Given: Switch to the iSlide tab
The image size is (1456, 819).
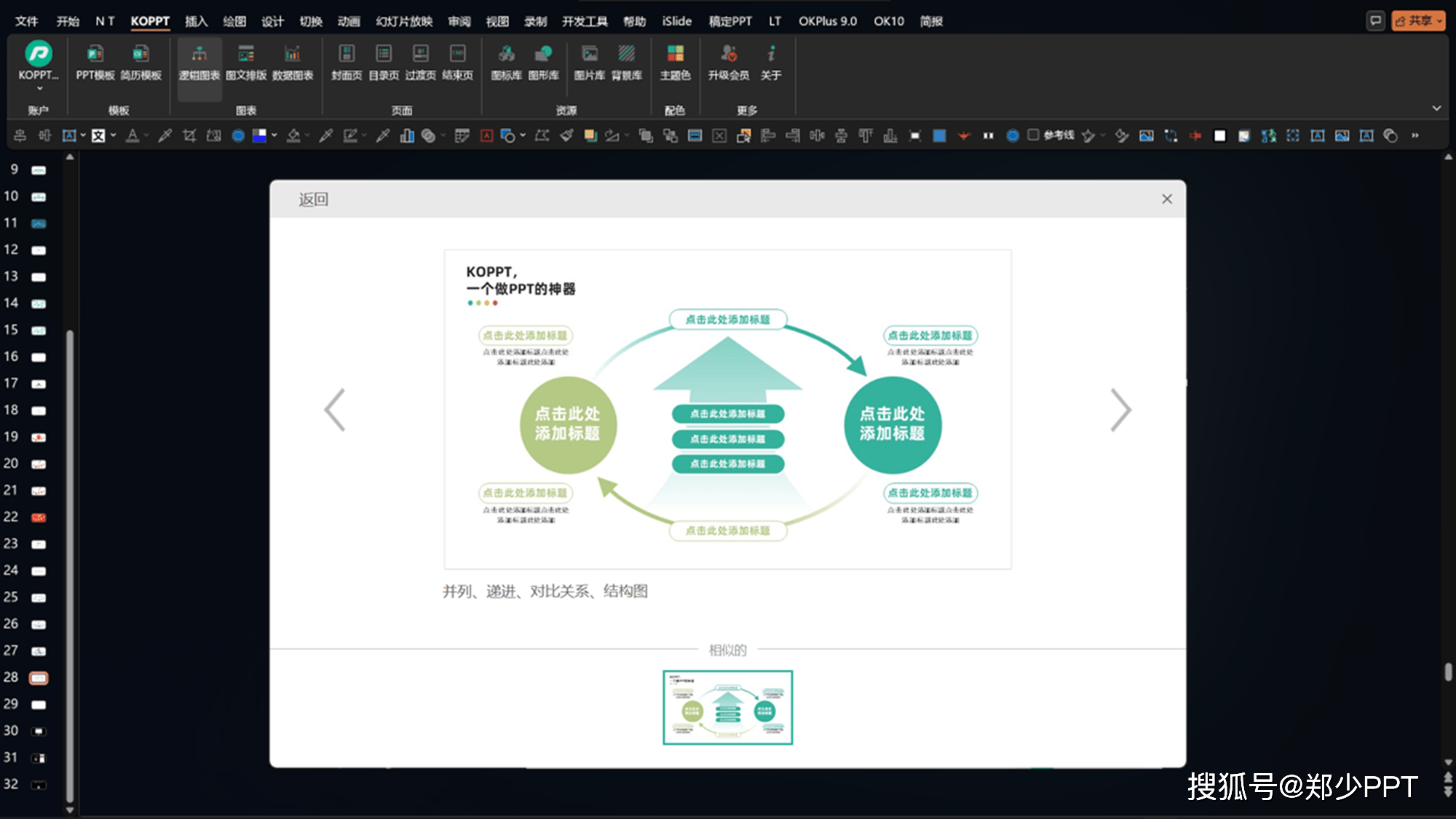Looking at the screenshot, I should tap(677, 21).
